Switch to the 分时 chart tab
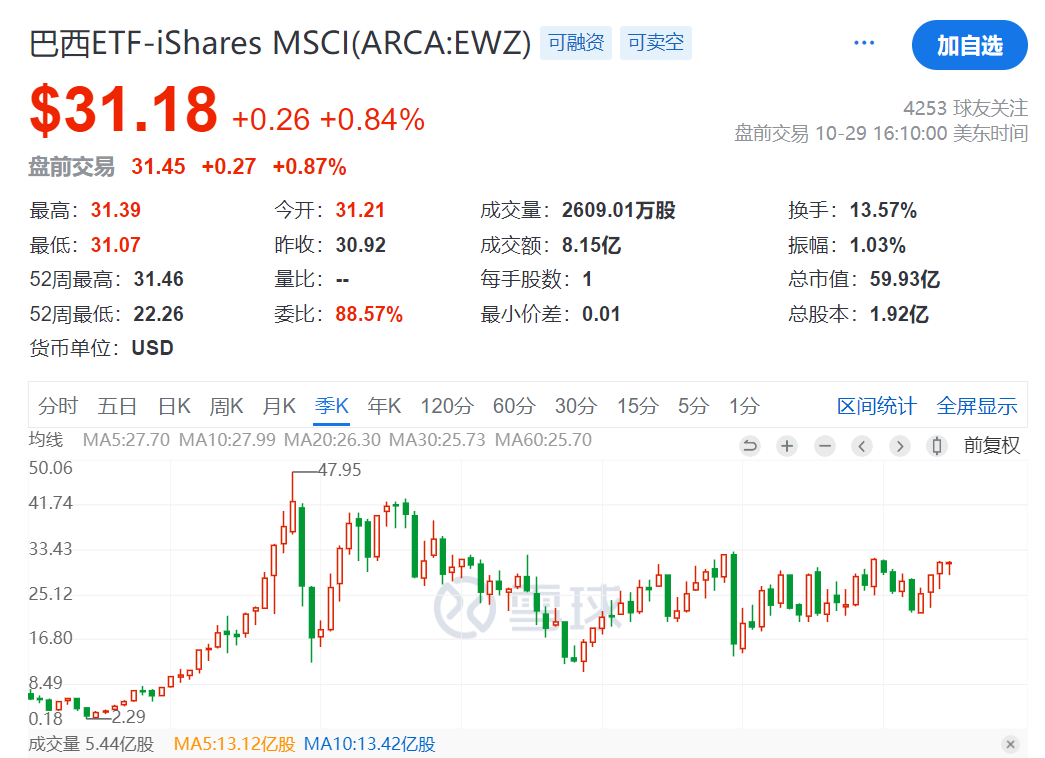Image resolution: width=1045 pixels, height=758 pixels. (58, 406)
